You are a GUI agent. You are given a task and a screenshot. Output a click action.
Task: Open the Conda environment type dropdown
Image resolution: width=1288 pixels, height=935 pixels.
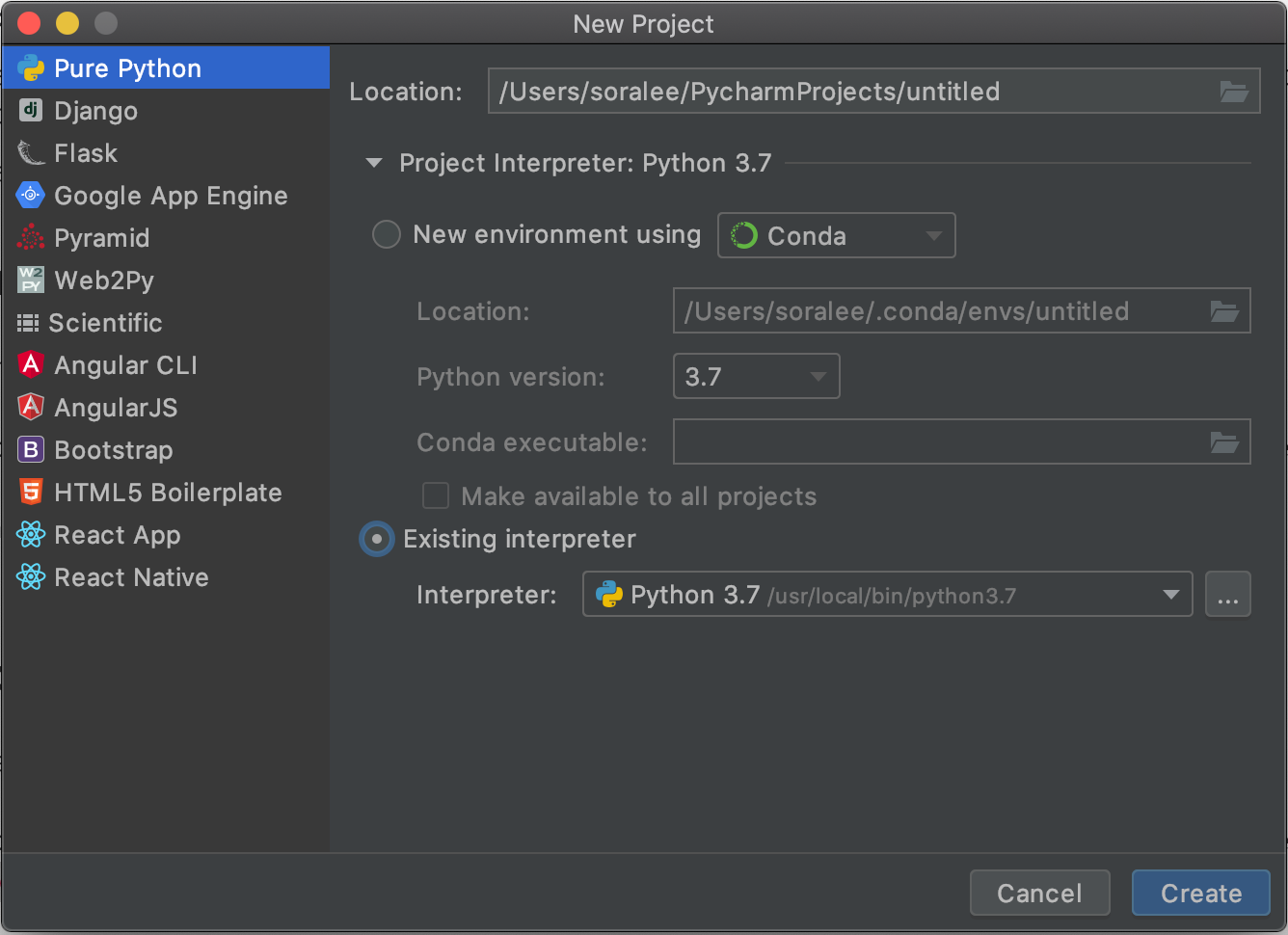pyautogui.click(x=837, y=235)
